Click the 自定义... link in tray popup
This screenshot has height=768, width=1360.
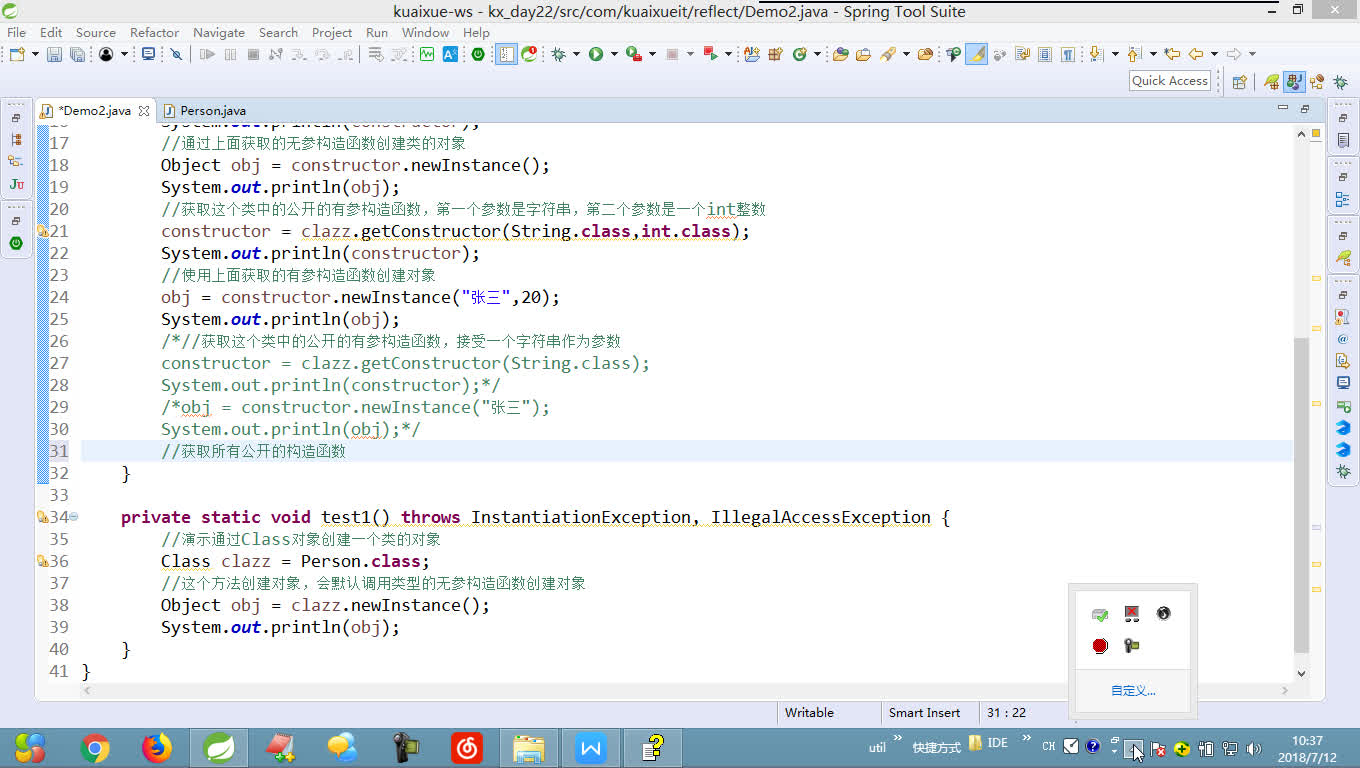[1133, 691]
